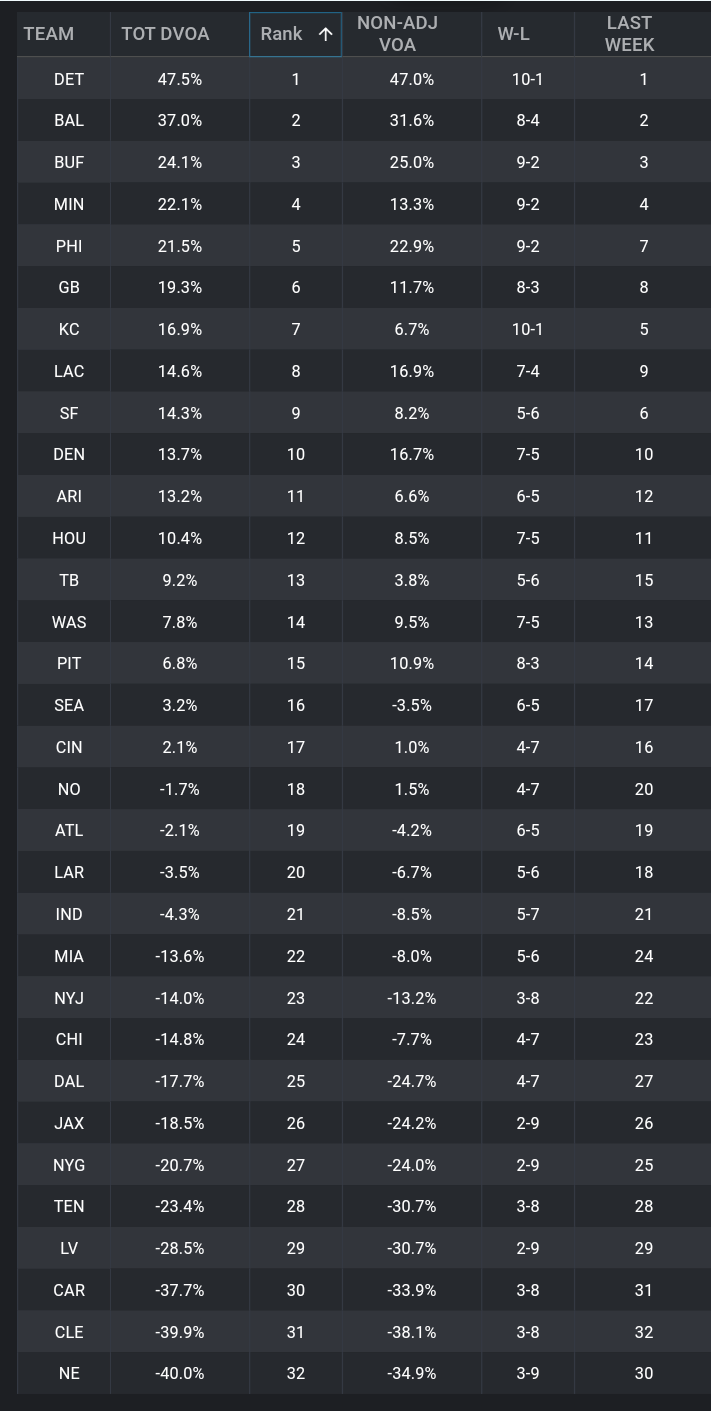Click BUF's 24.1% TOT DVOA value
Viewport: 711px width, 1411px height.
180,162
